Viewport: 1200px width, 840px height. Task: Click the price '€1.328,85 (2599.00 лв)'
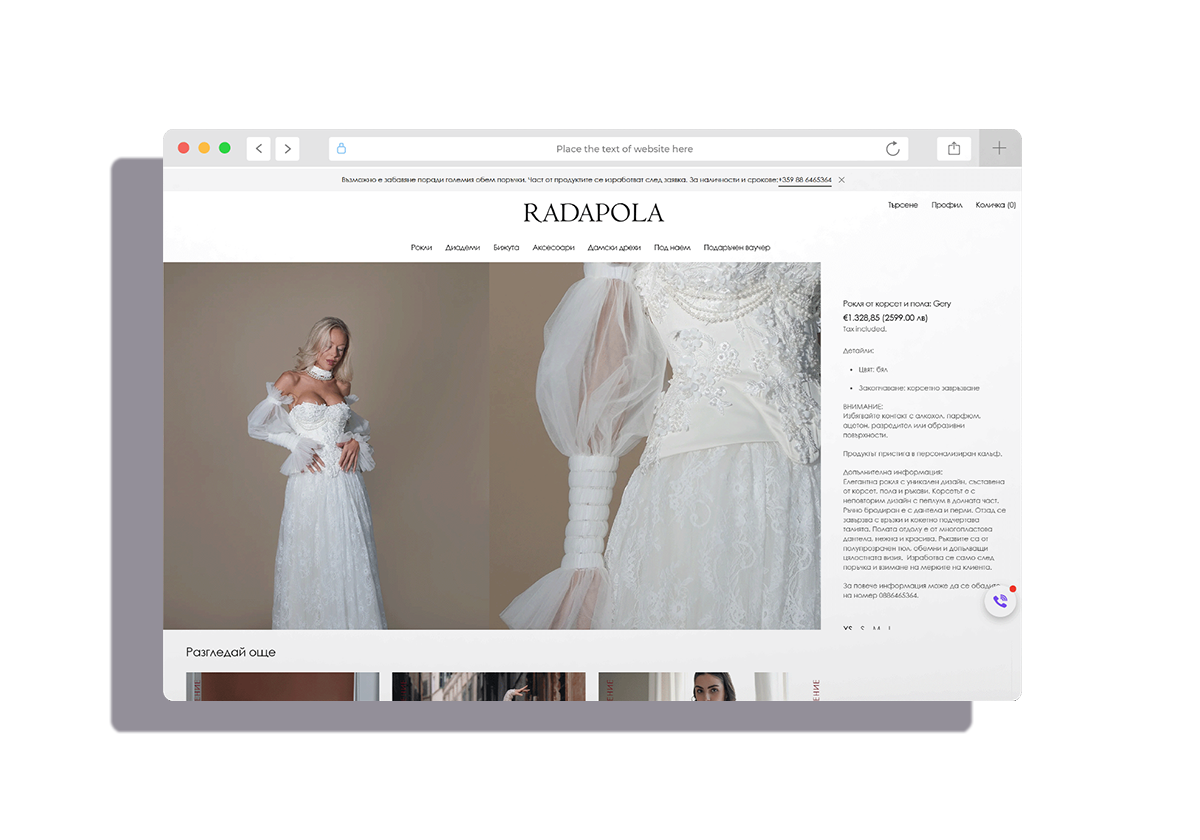[885, 317]
